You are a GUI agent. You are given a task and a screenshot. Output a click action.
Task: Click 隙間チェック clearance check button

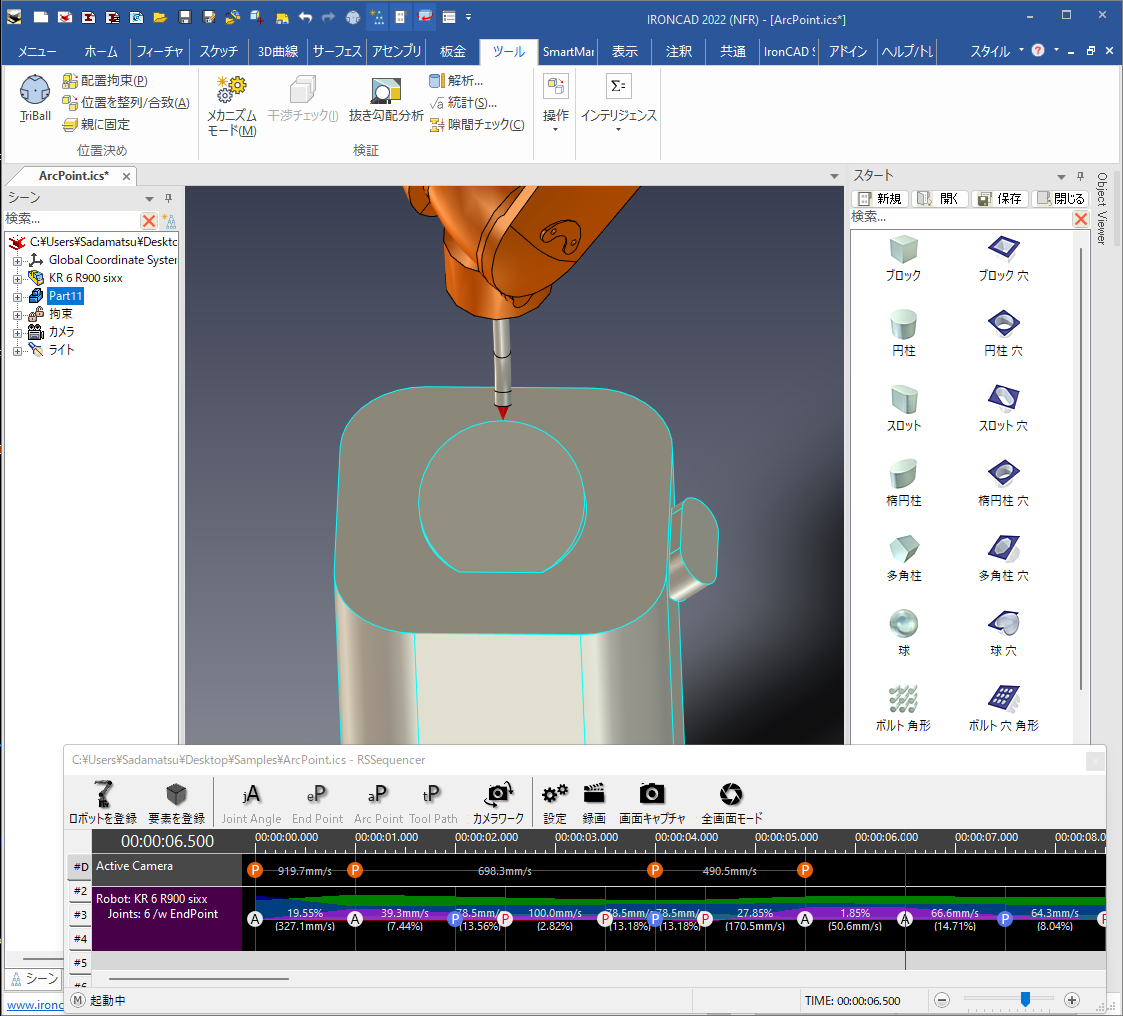pos(477,125)
